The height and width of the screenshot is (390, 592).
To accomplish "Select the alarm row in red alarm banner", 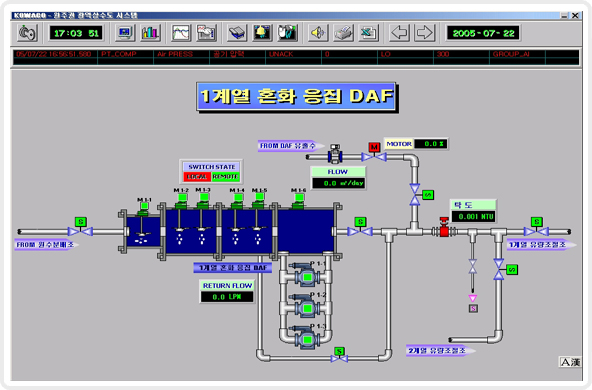I will (x=296, y=54).
